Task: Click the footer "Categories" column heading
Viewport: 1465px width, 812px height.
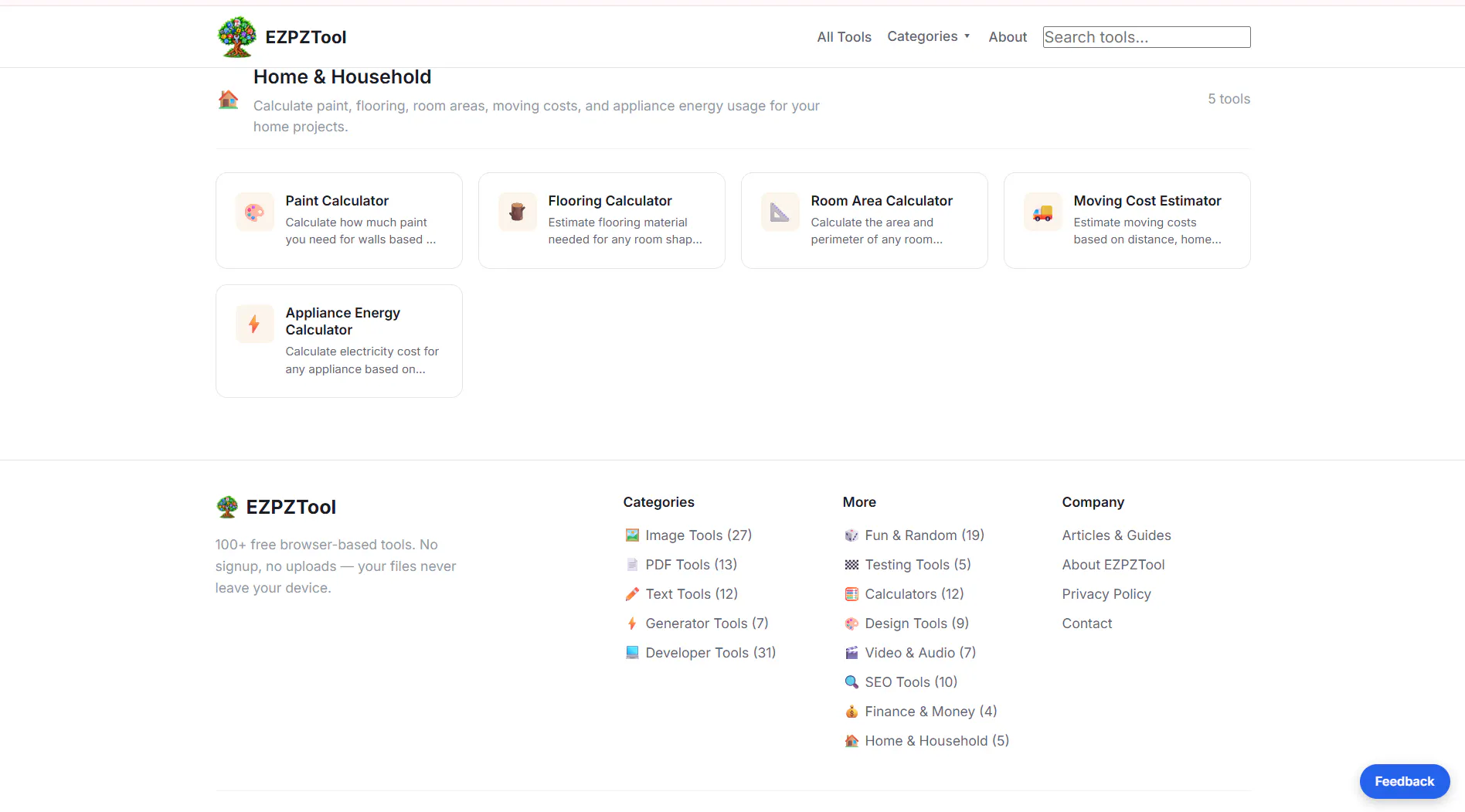Action: point(658,502)
